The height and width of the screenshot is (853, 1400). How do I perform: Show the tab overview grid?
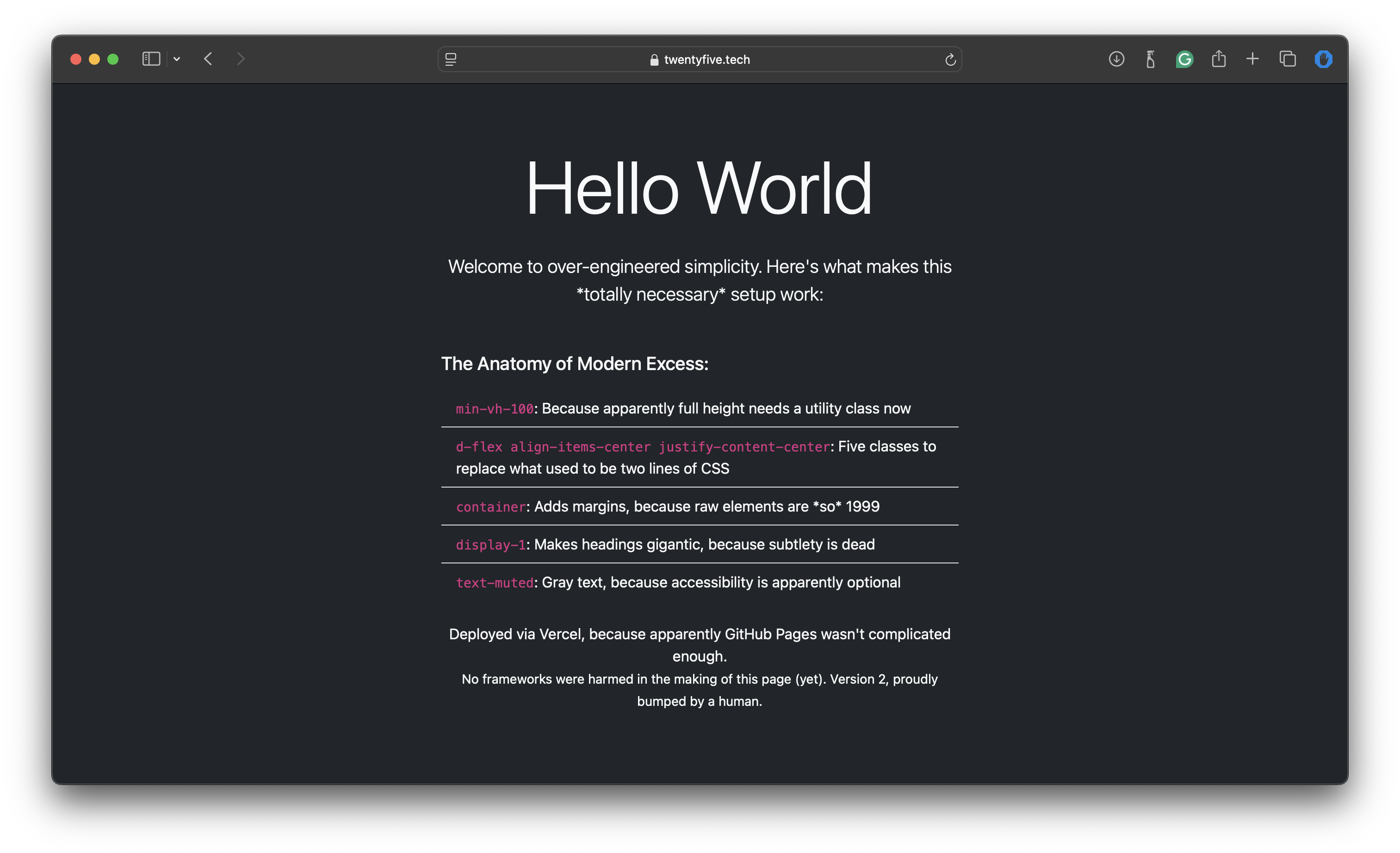click(x=1288, y=58)
